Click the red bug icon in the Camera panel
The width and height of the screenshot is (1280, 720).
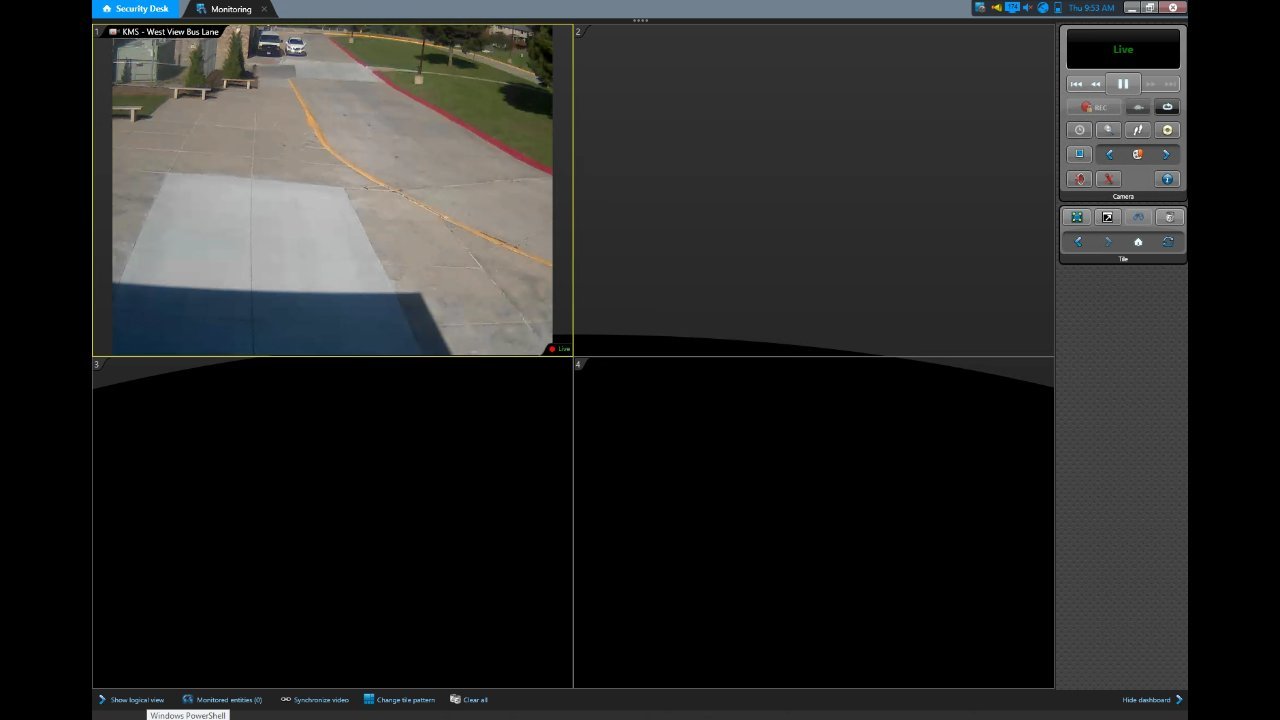click(1079, 179)
